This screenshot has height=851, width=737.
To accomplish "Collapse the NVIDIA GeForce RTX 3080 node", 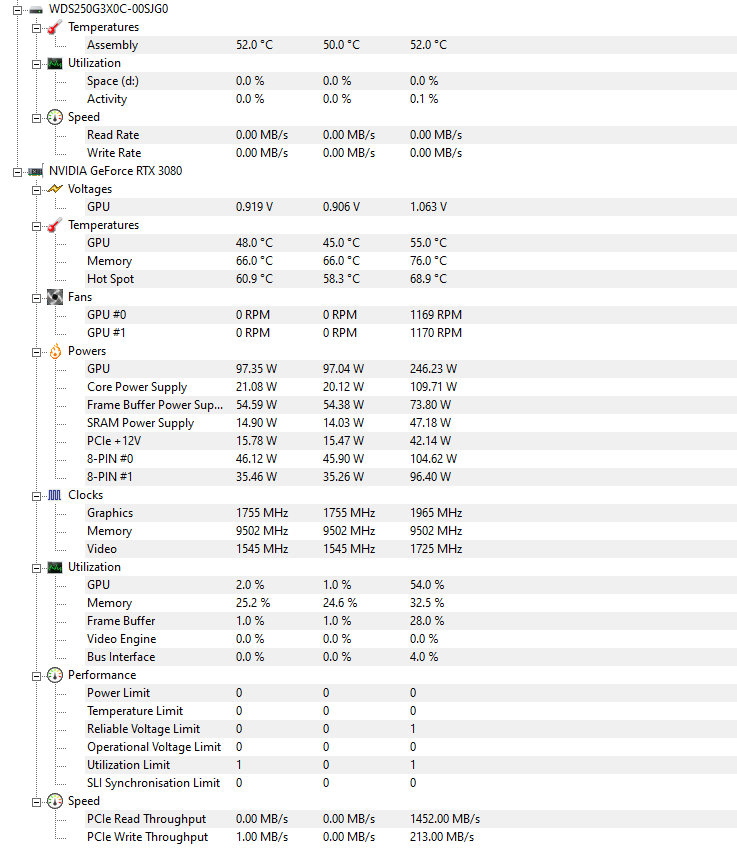I will pos(18,171).
